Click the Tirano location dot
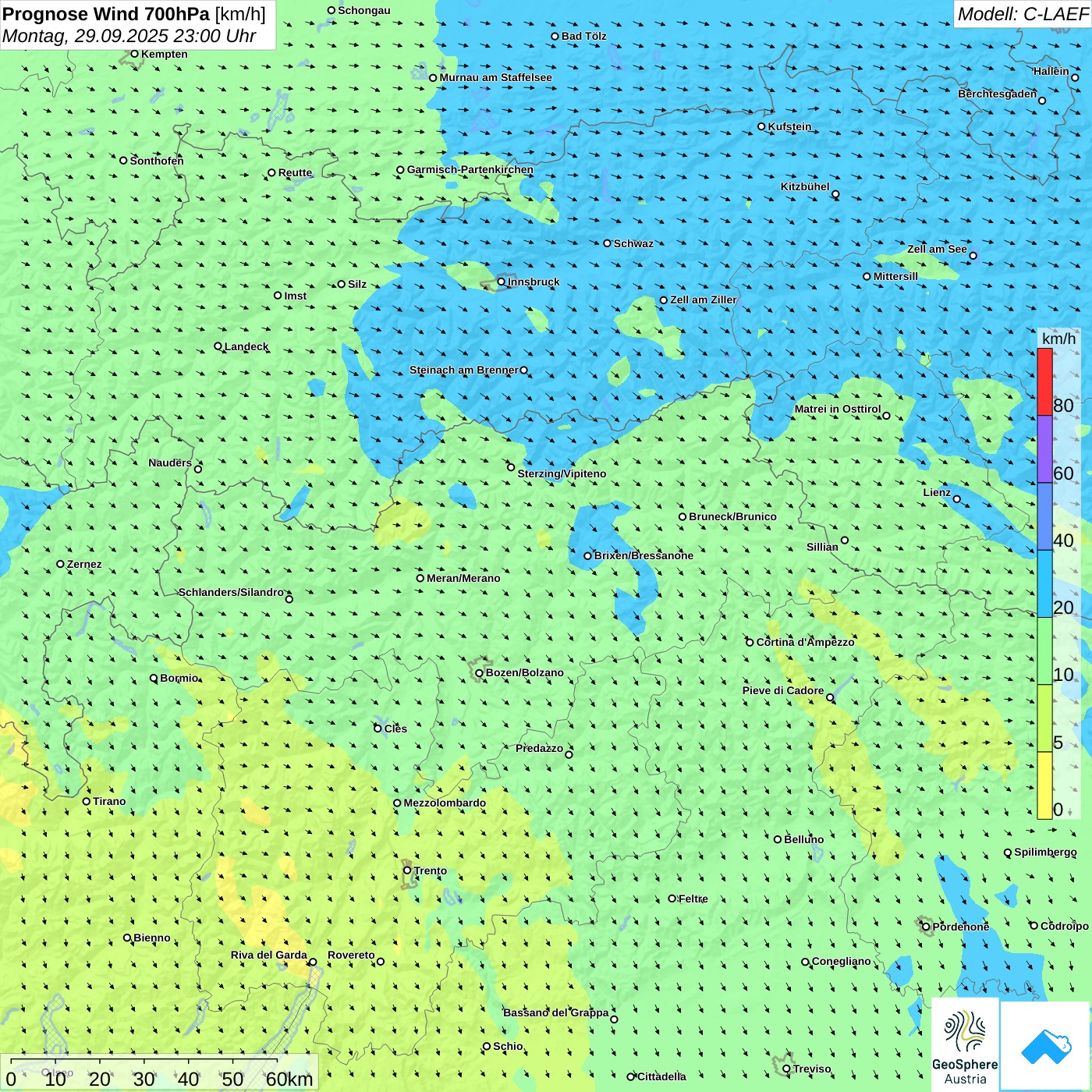The height and width of the screenshot is (1092, 1092). coord(87,801)
